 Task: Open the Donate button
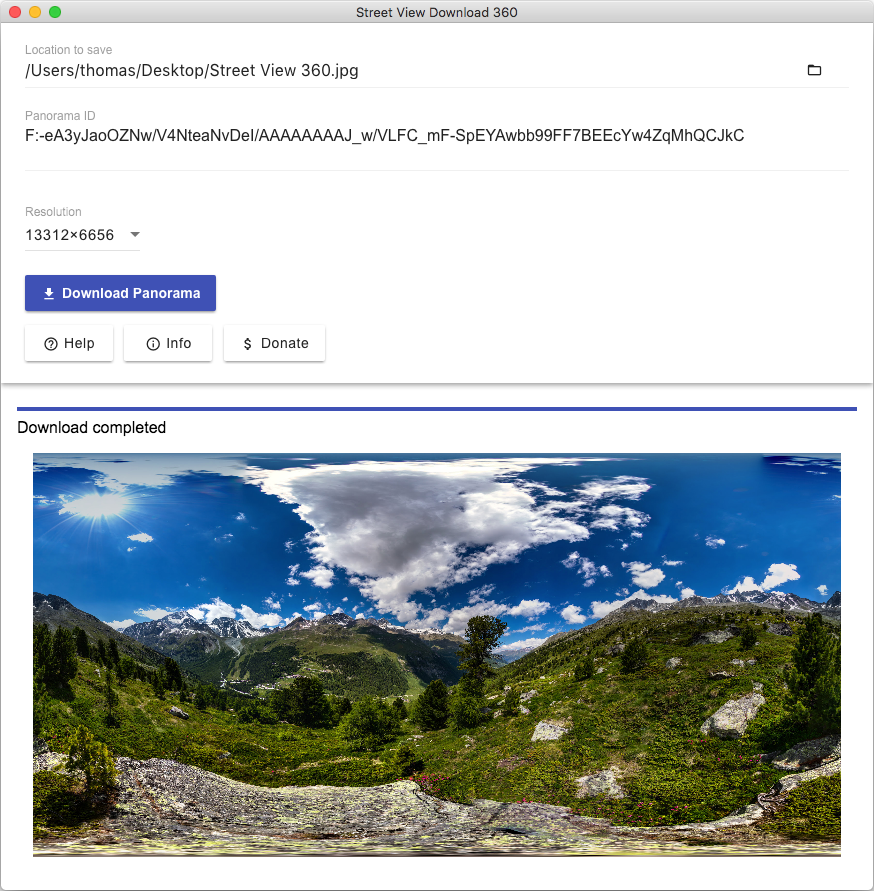274,343
